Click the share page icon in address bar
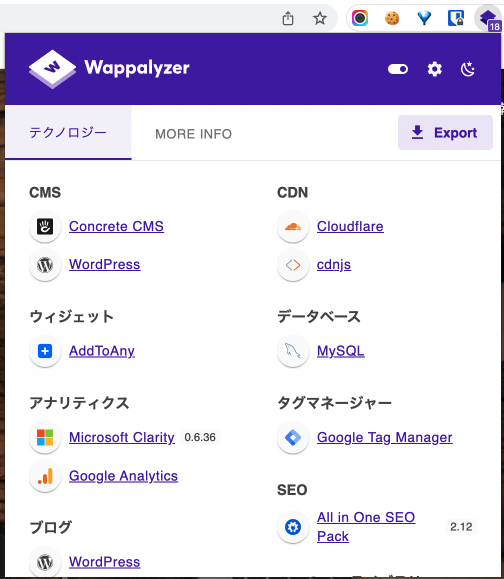Screen dimensions: 504x579 [x=288, y=18]
